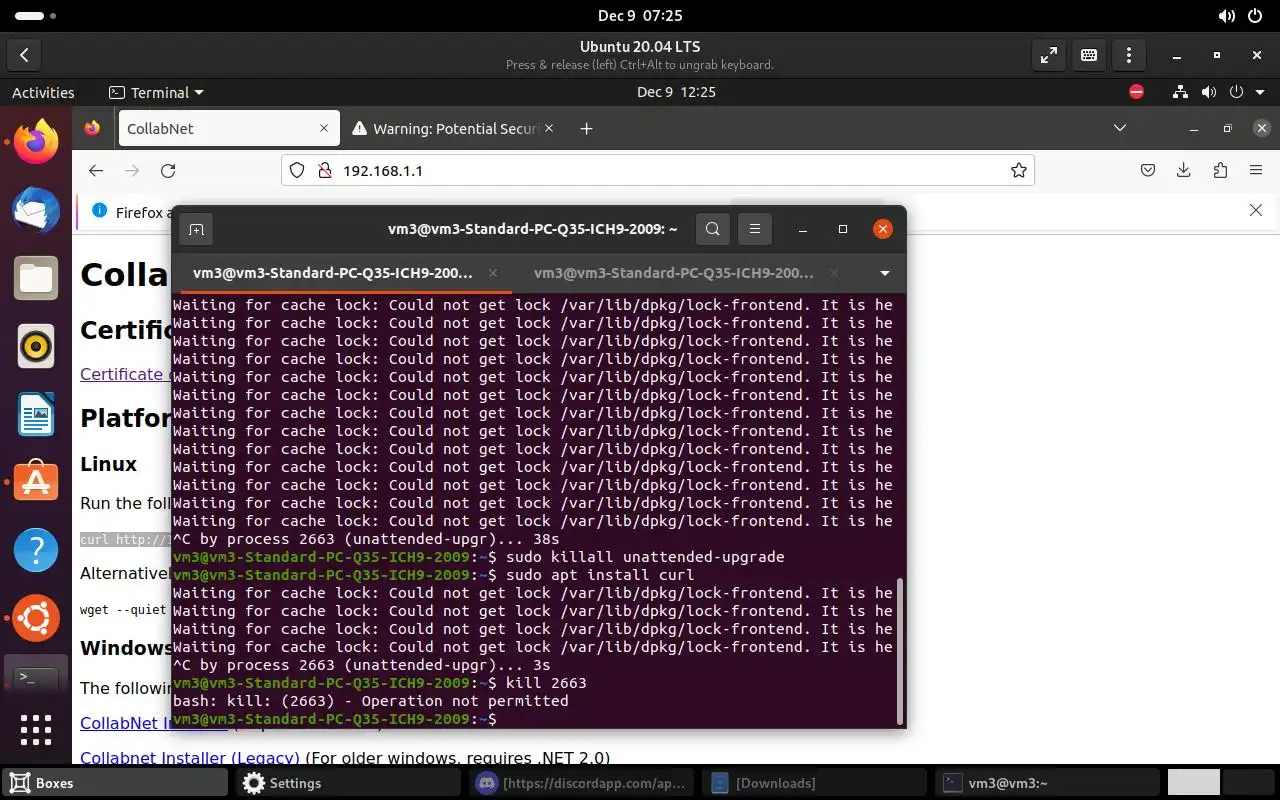This screenshot has width=1280, height=800.
Task: Click the 'kill 2663' command line
Action: coord(546,683)
